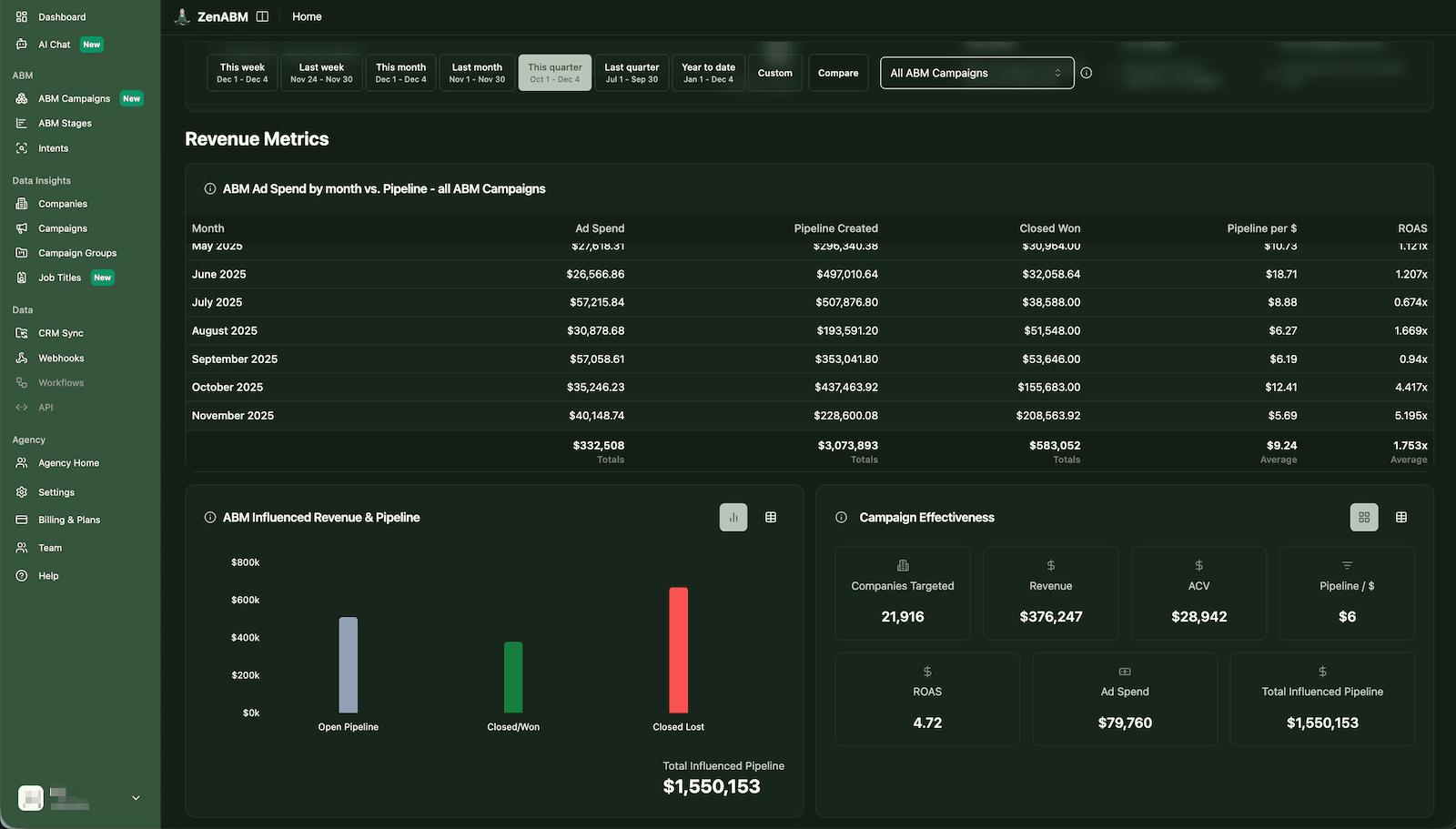
Task: Switch Campaign Effectiveness to table view
Action: 1400,517
